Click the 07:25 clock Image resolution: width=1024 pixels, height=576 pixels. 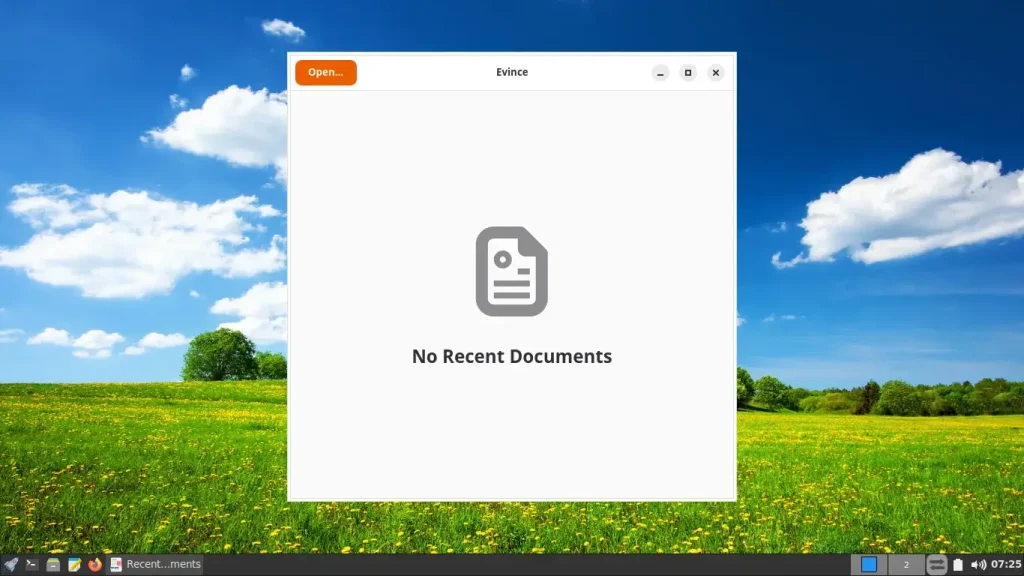(1006, 564)
